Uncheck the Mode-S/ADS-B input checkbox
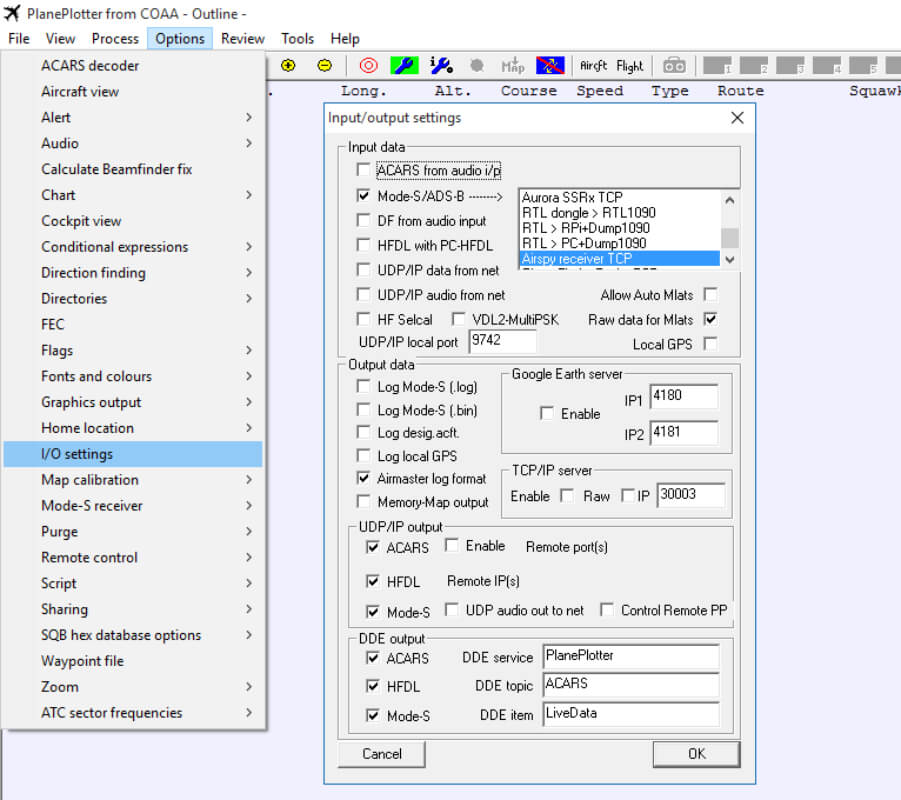901x800 pixels. [363, 195]
